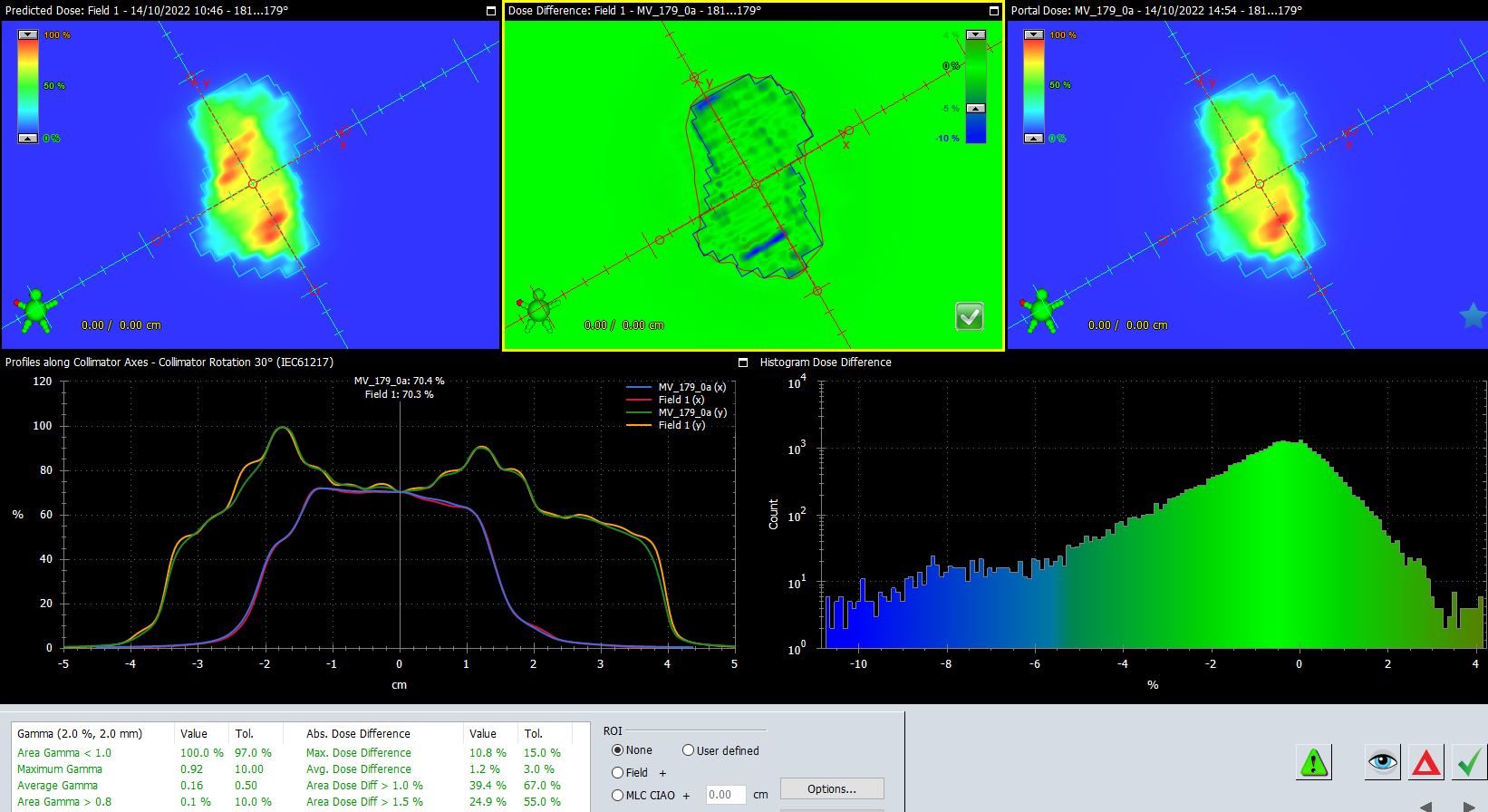
Task: Click the MLC CIAO margin cm input field
Action: (x=726, y=795)
